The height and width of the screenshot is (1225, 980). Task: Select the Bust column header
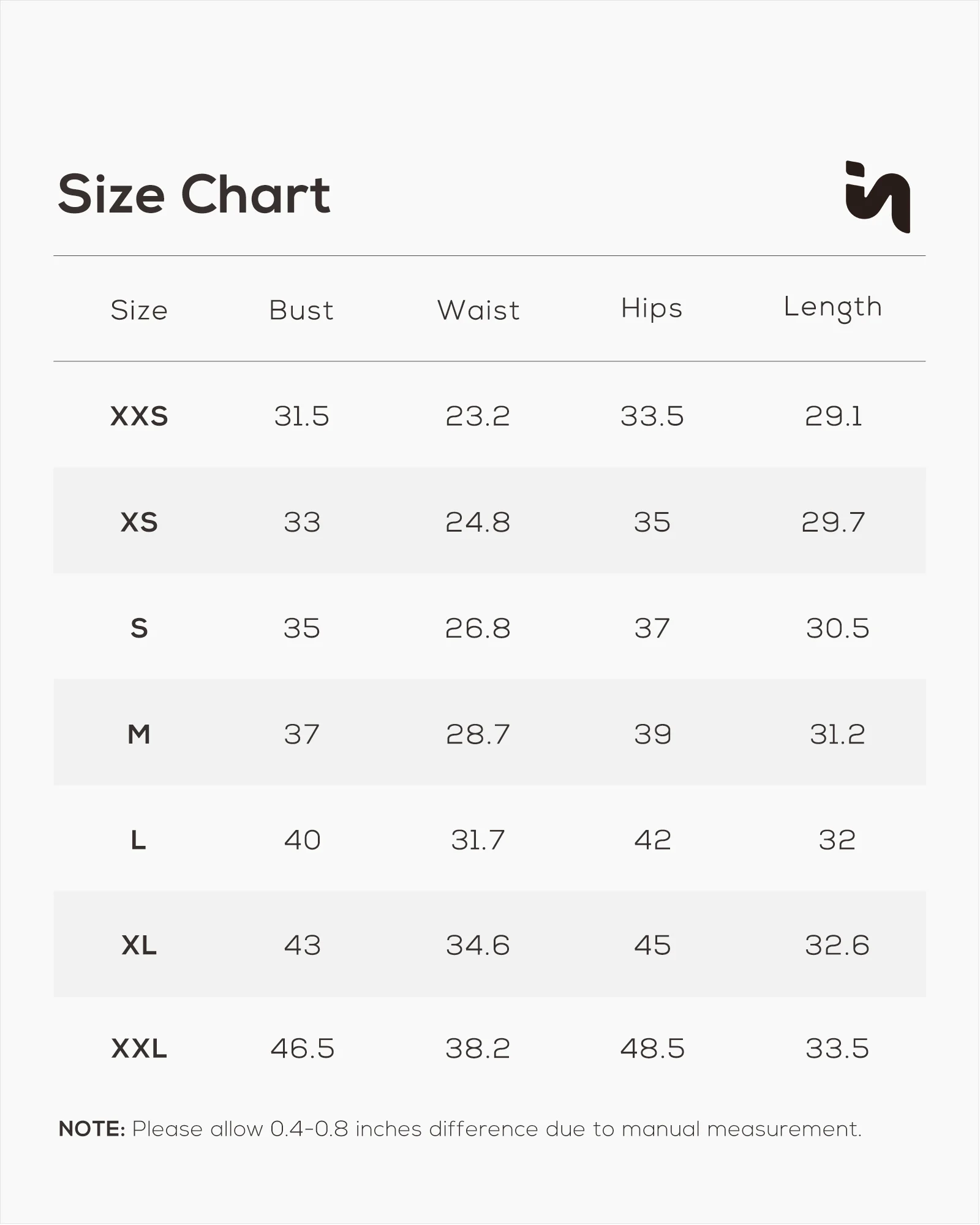[x=301, y=310]
